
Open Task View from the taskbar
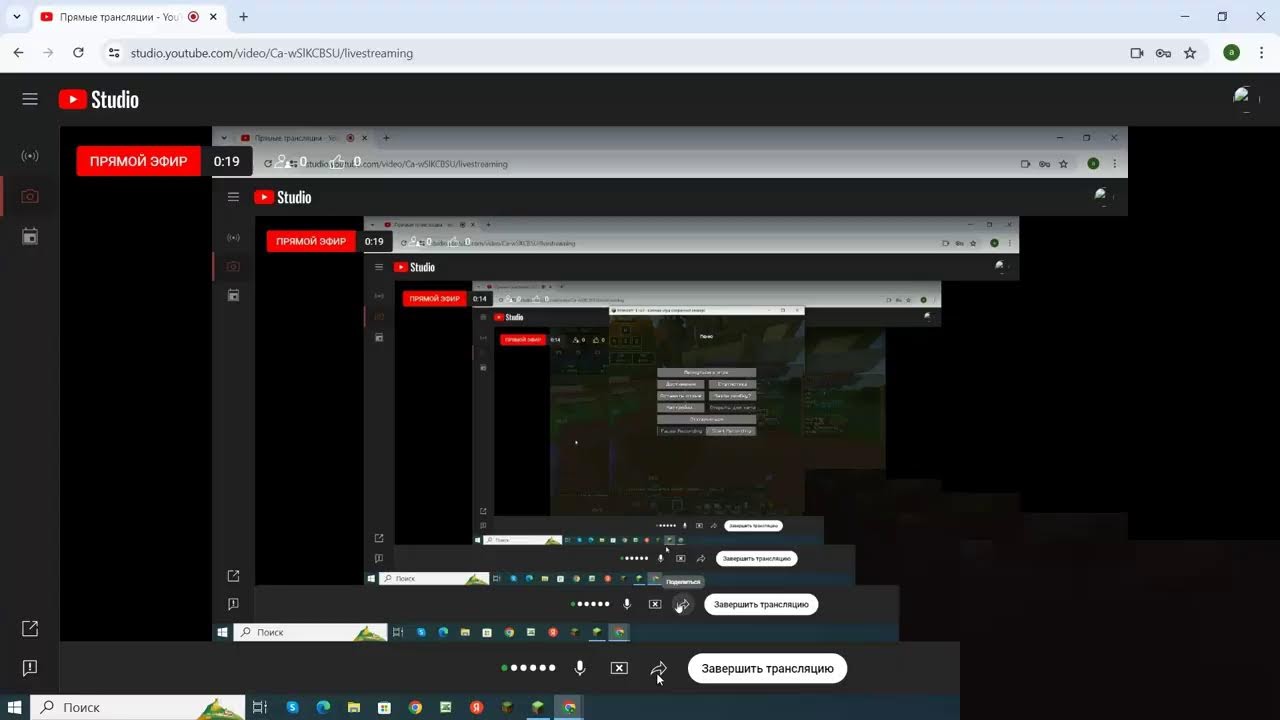259,707
